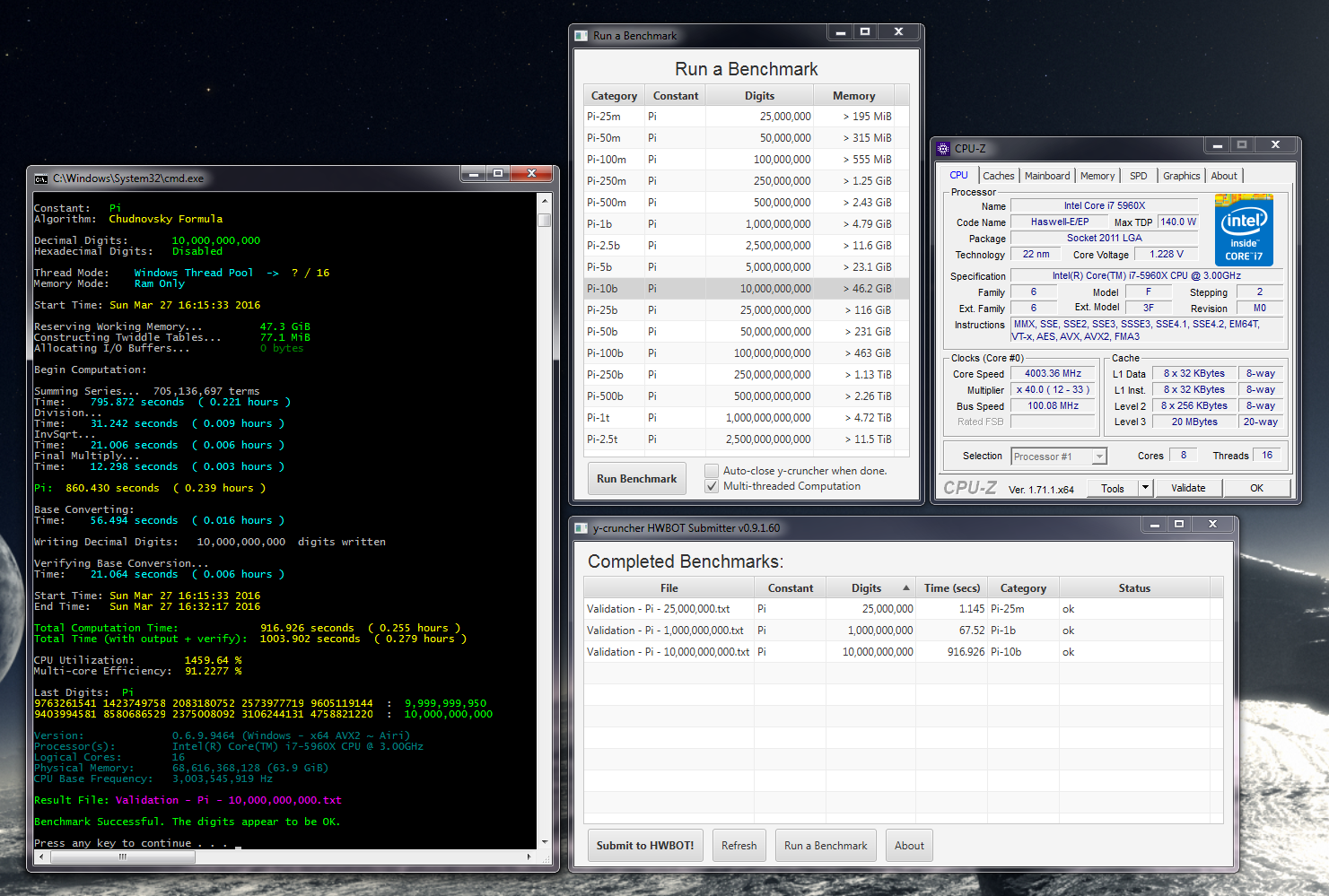Select the Pi-50m benchmark row
Image resolution: width=1329 pixels, height=896 pixels.
pyautogui.click(x=746, y=138)
